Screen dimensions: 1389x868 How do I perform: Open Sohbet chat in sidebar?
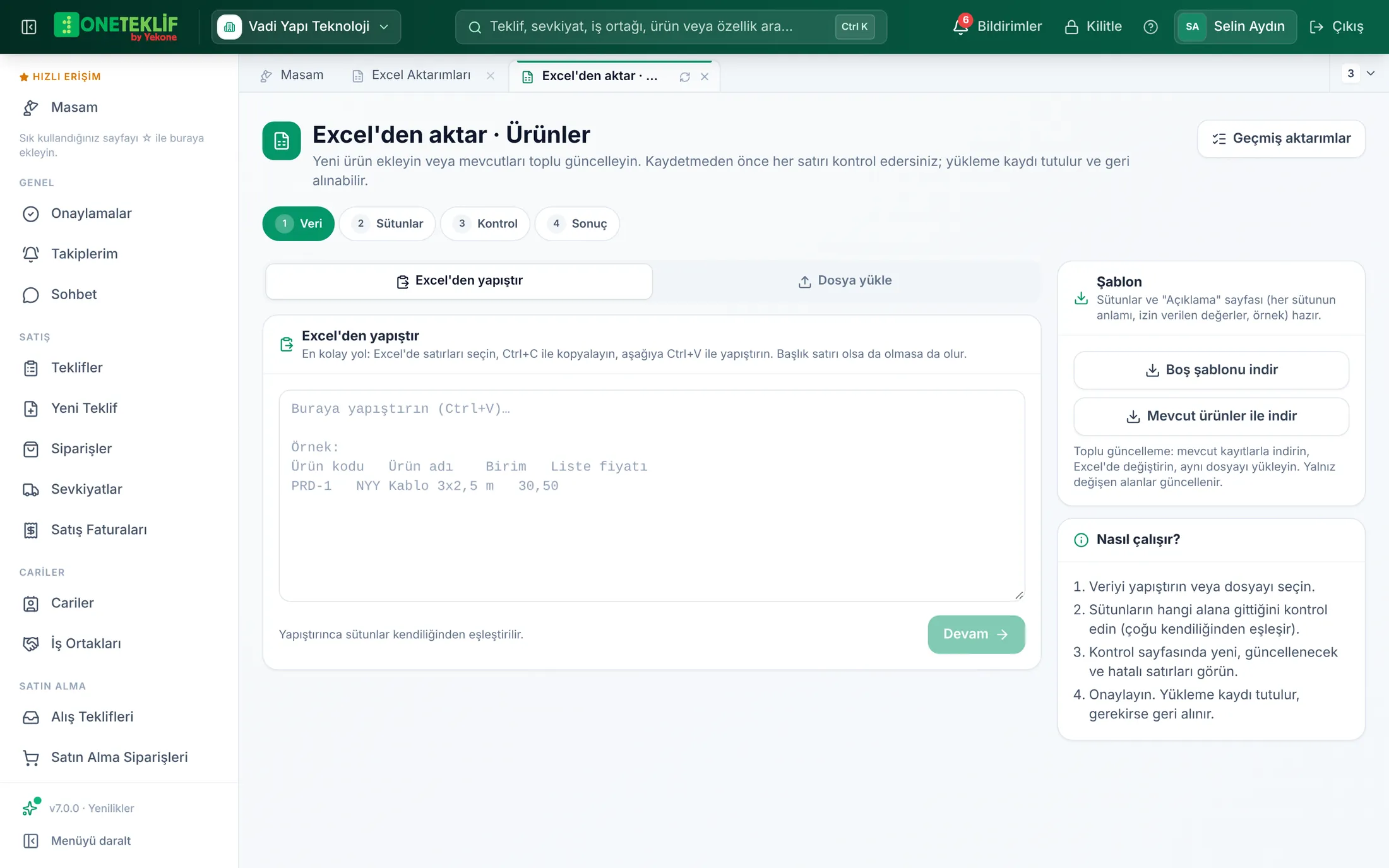119,294
